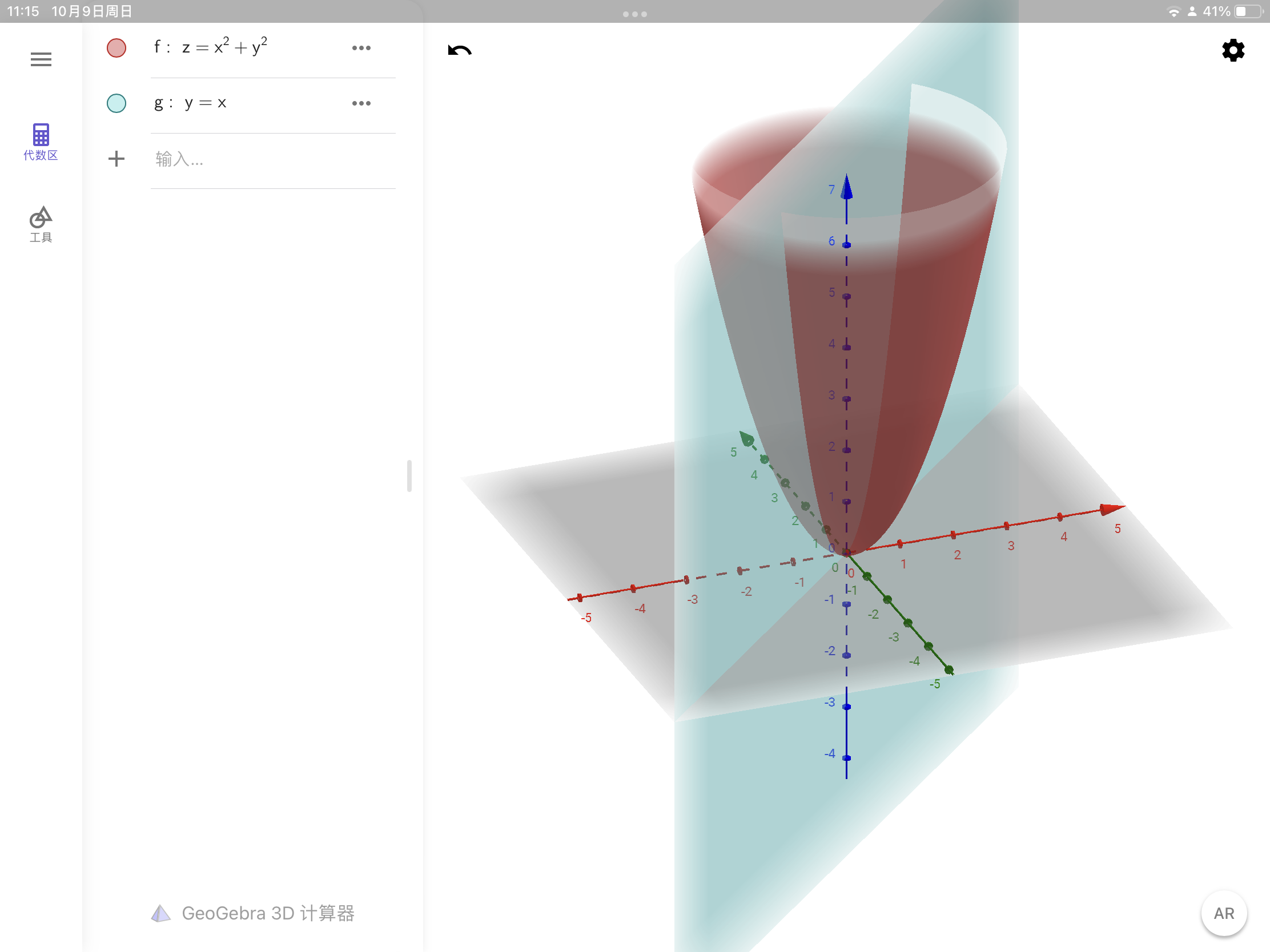Open the graphics settings gear
The image size is (1270, 952).
tap(1233, 50)
